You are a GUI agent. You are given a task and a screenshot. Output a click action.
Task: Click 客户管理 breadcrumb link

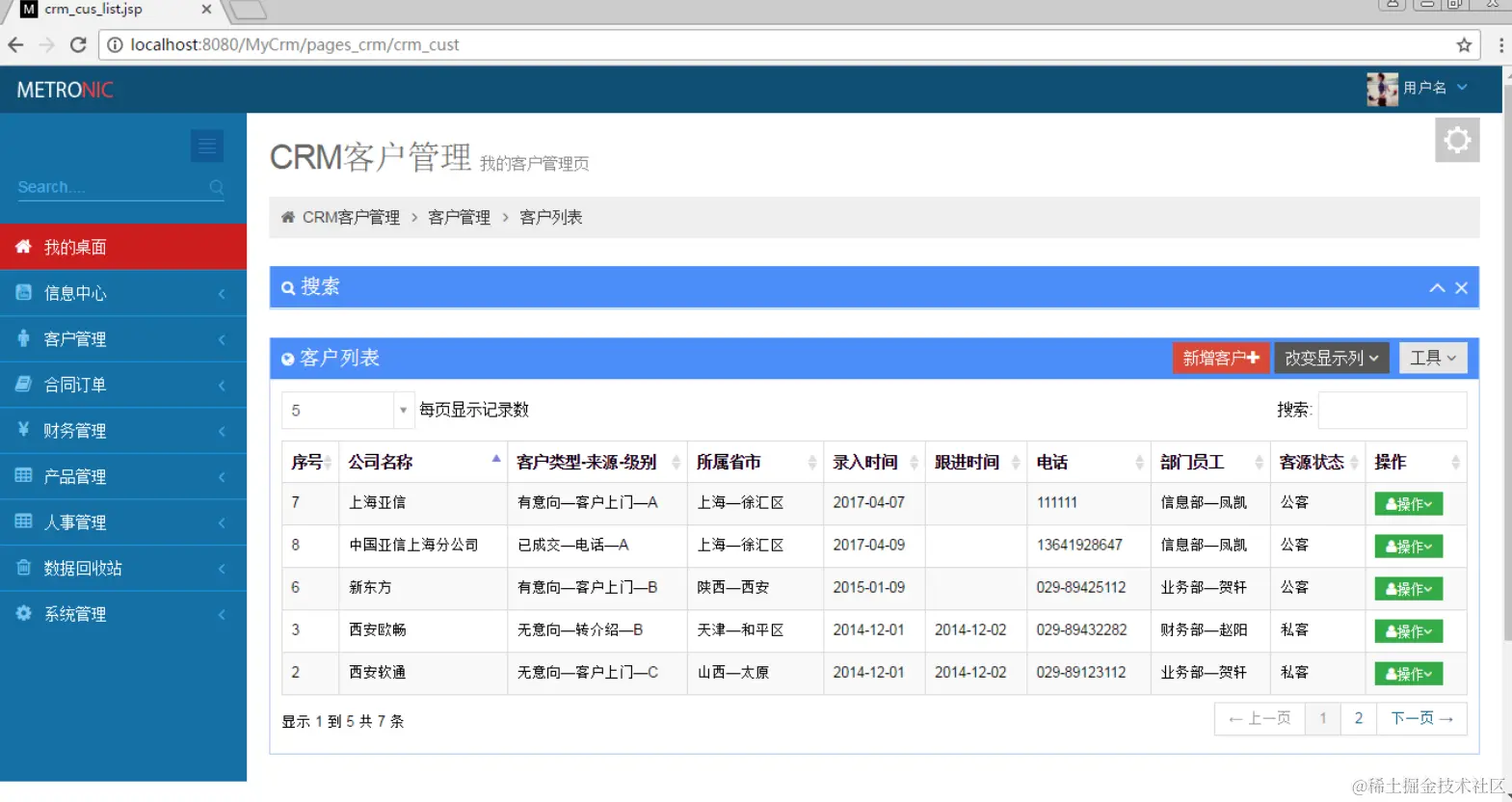pyautogui.click(x=459, y=217)
